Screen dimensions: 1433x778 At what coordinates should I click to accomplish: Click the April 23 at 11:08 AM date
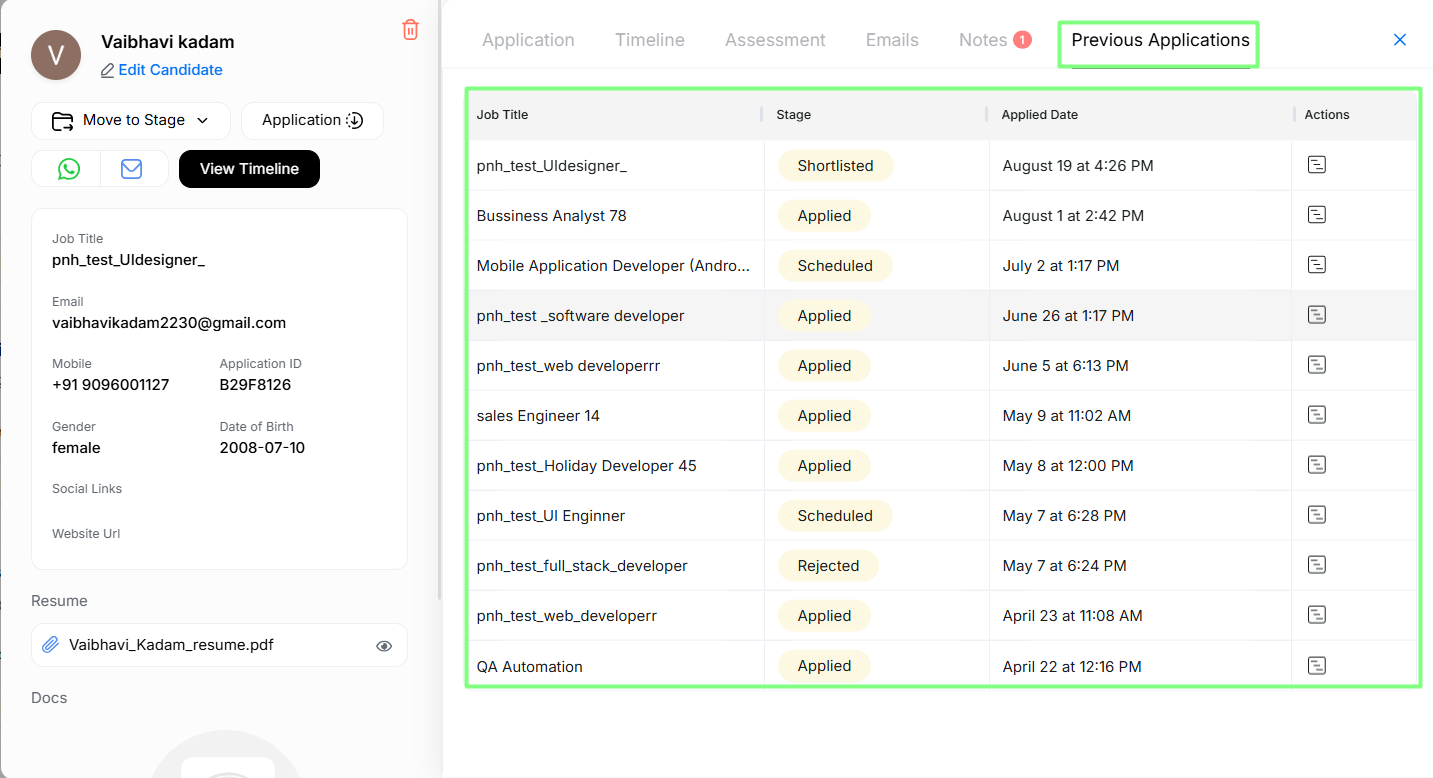(x=1073, y=616)
